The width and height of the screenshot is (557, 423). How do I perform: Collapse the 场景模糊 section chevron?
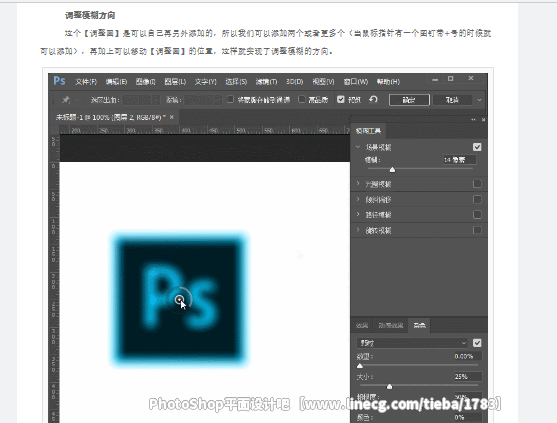click(x=358, y=147)
